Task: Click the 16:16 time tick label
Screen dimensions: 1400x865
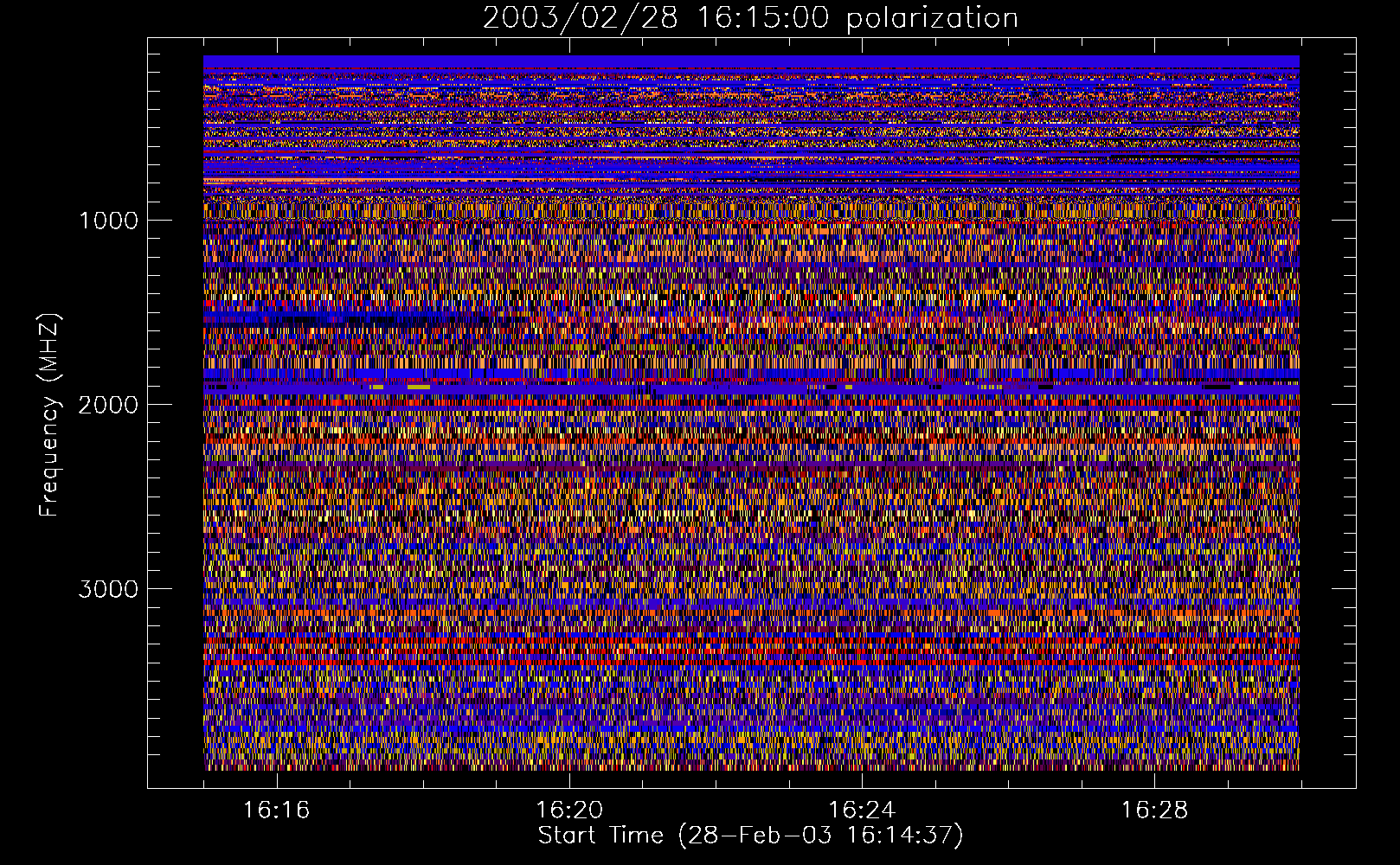Action: [276, 811]
